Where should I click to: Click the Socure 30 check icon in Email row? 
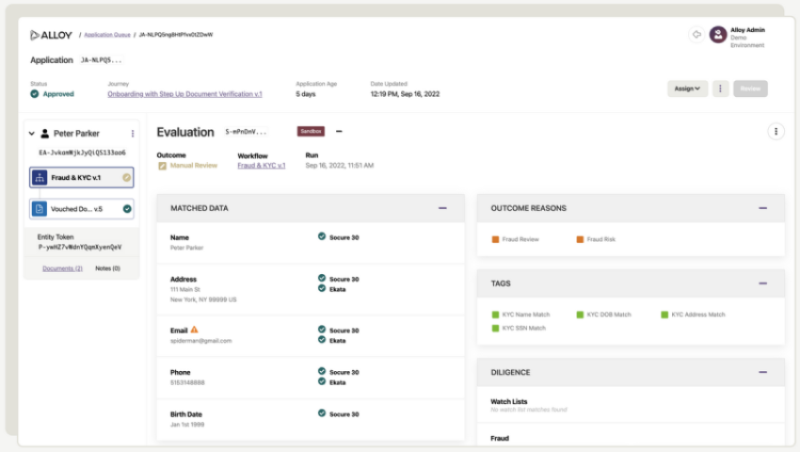pyautogui.click(x=322, y=329)
